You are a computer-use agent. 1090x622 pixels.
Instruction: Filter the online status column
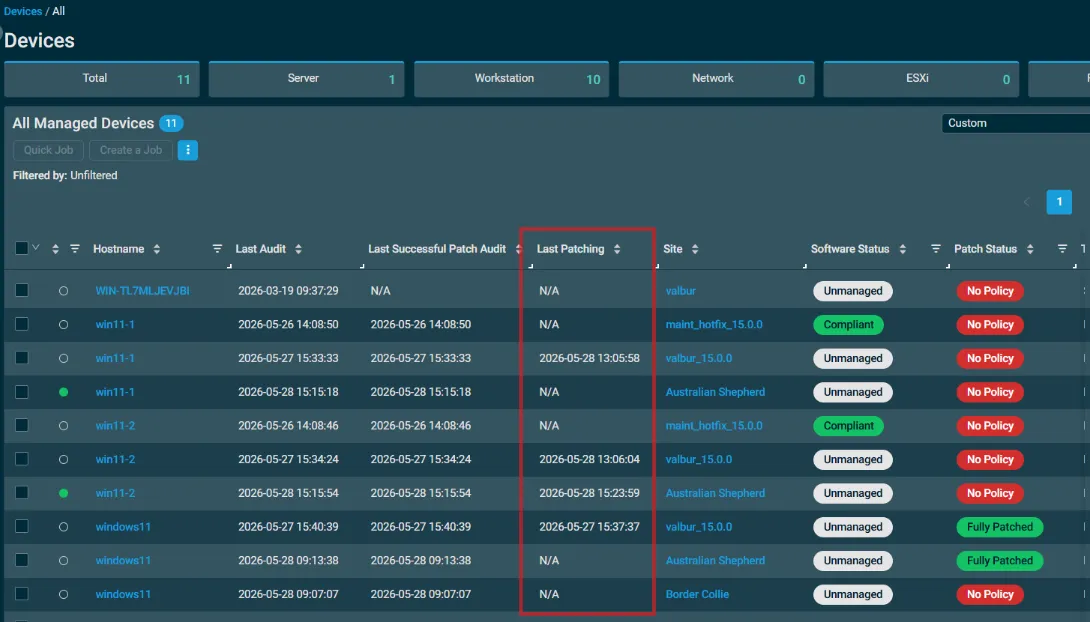[x=74, y=249]
